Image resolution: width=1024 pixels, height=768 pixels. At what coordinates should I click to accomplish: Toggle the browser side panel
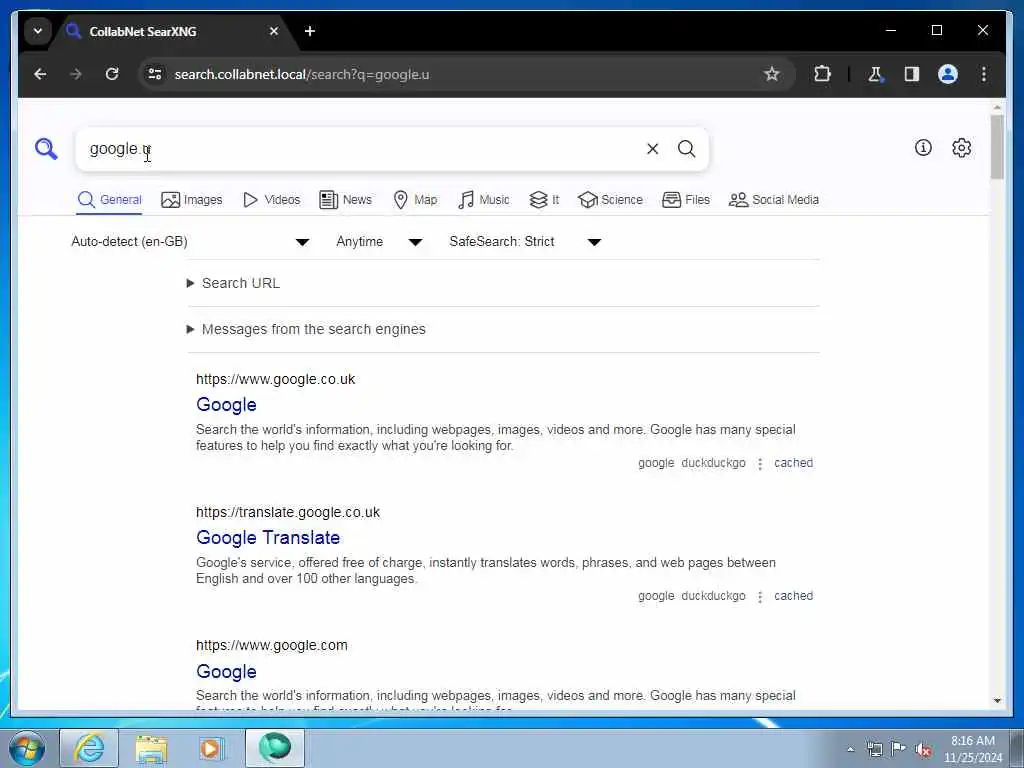click(x=912, y=74)
